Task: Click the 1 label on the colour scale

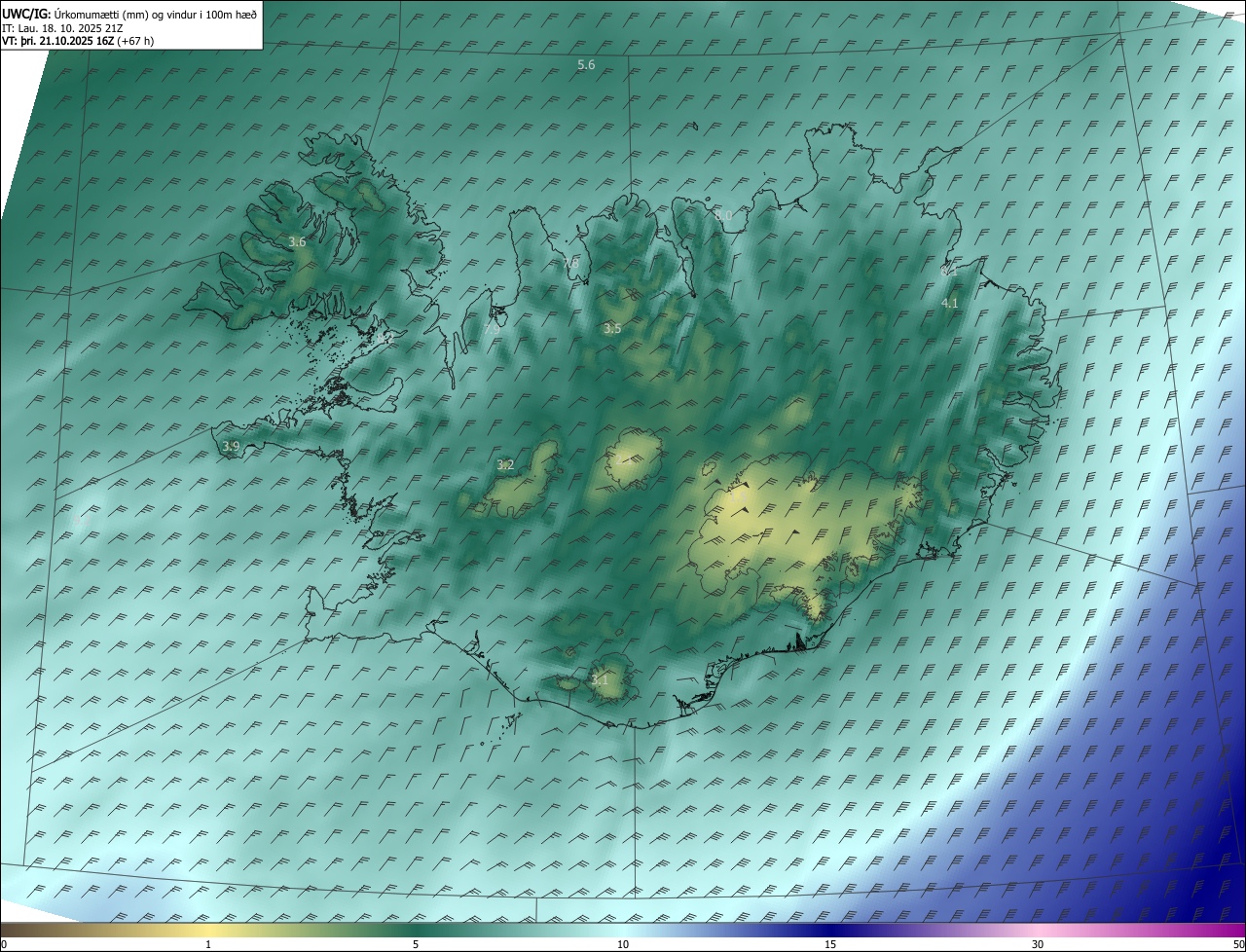Action: pyautogui.click(x=208, y=944)
